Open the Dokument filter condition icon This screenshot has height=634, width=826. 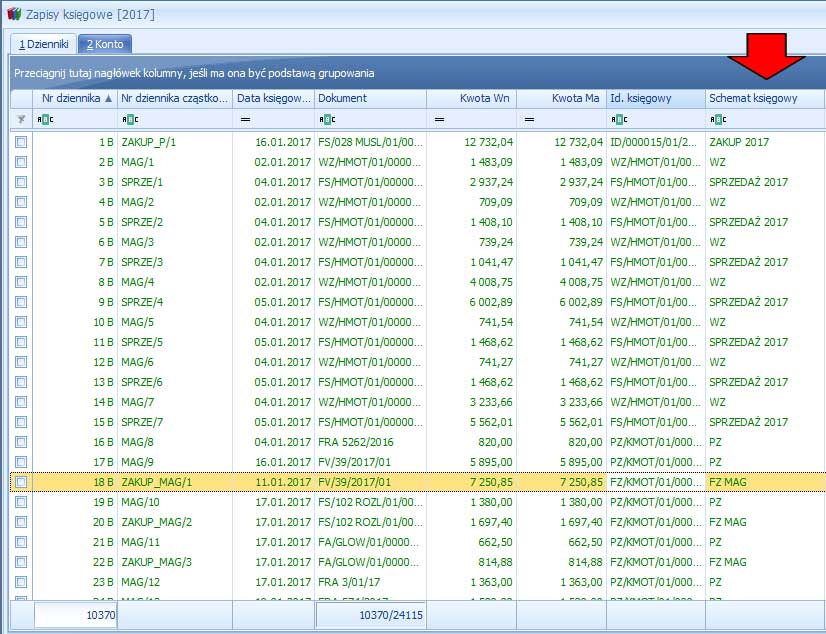(x=327, y=120)
